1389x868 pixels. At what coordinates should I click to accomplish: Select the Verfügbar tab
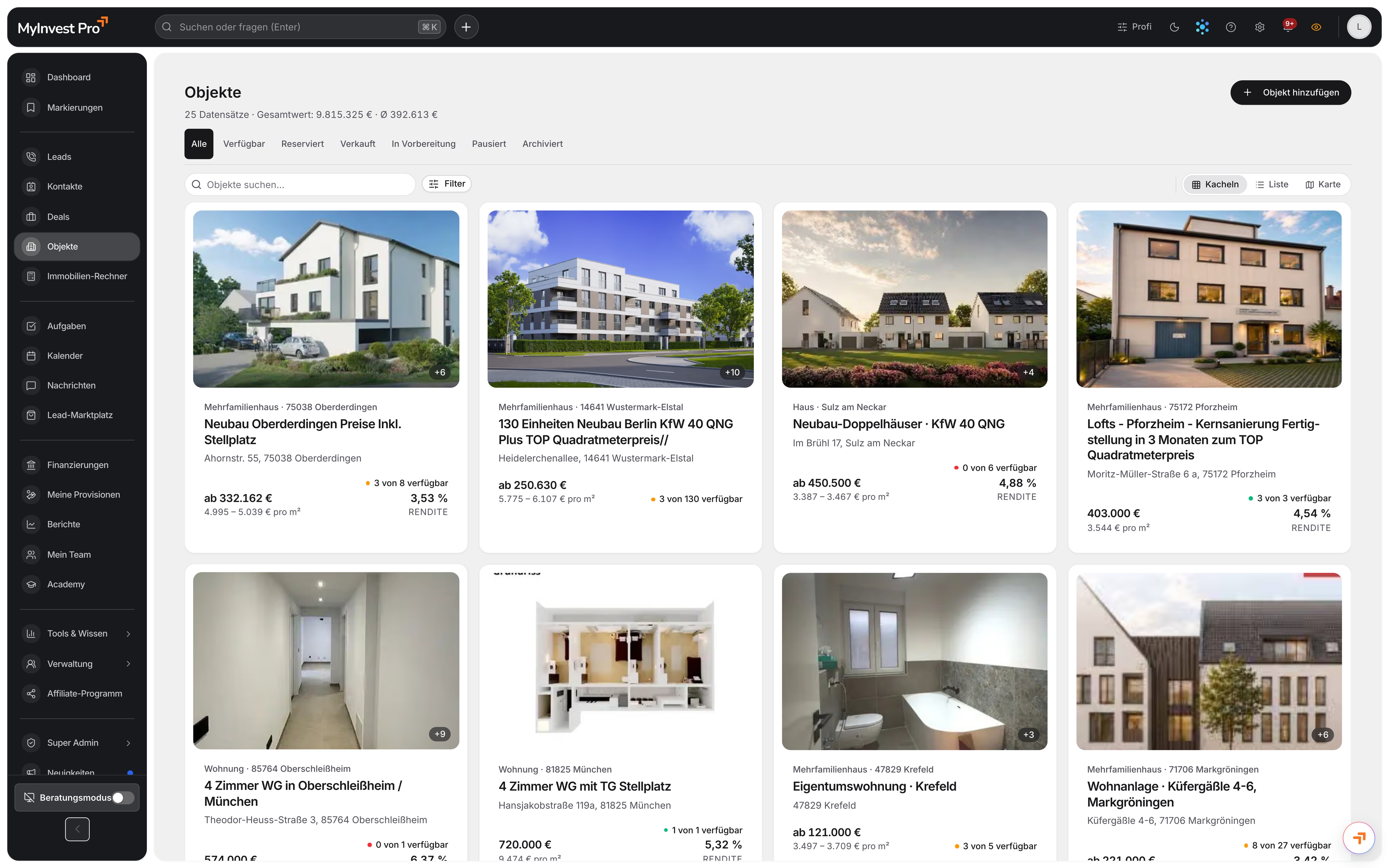click(244, 144)
